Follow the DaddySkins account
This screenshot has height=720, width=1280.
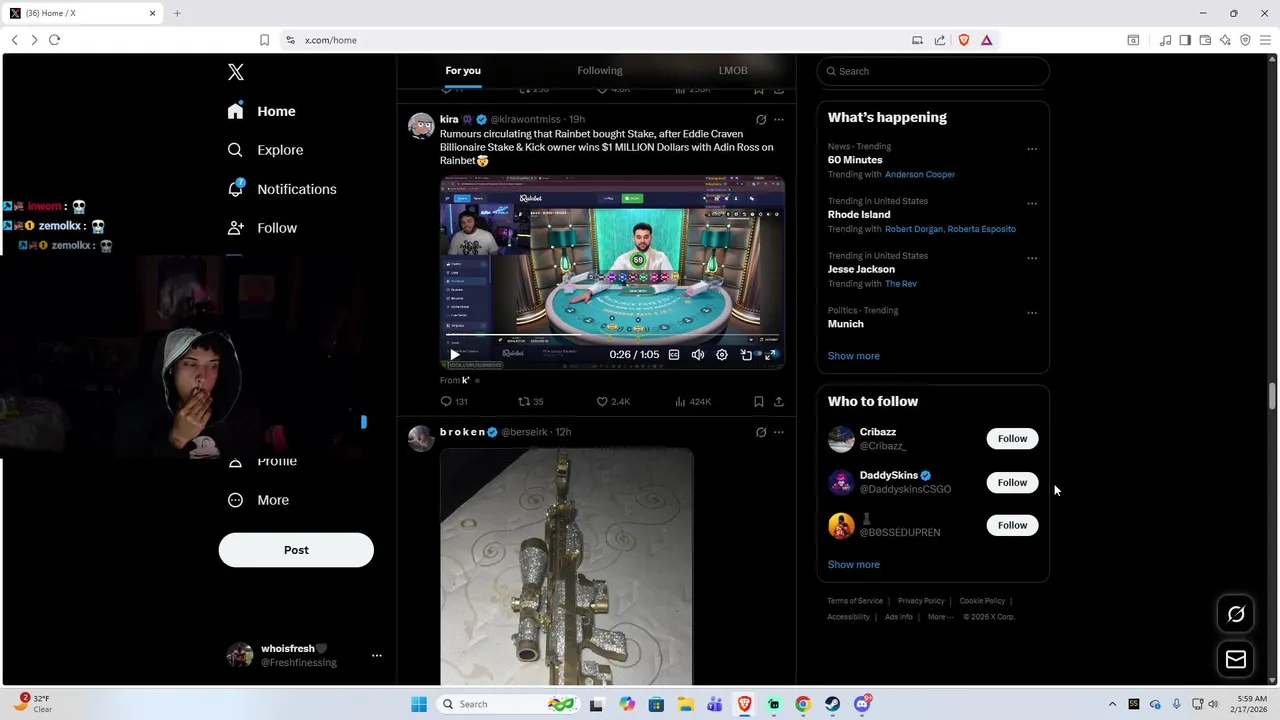coord(1012,482)
